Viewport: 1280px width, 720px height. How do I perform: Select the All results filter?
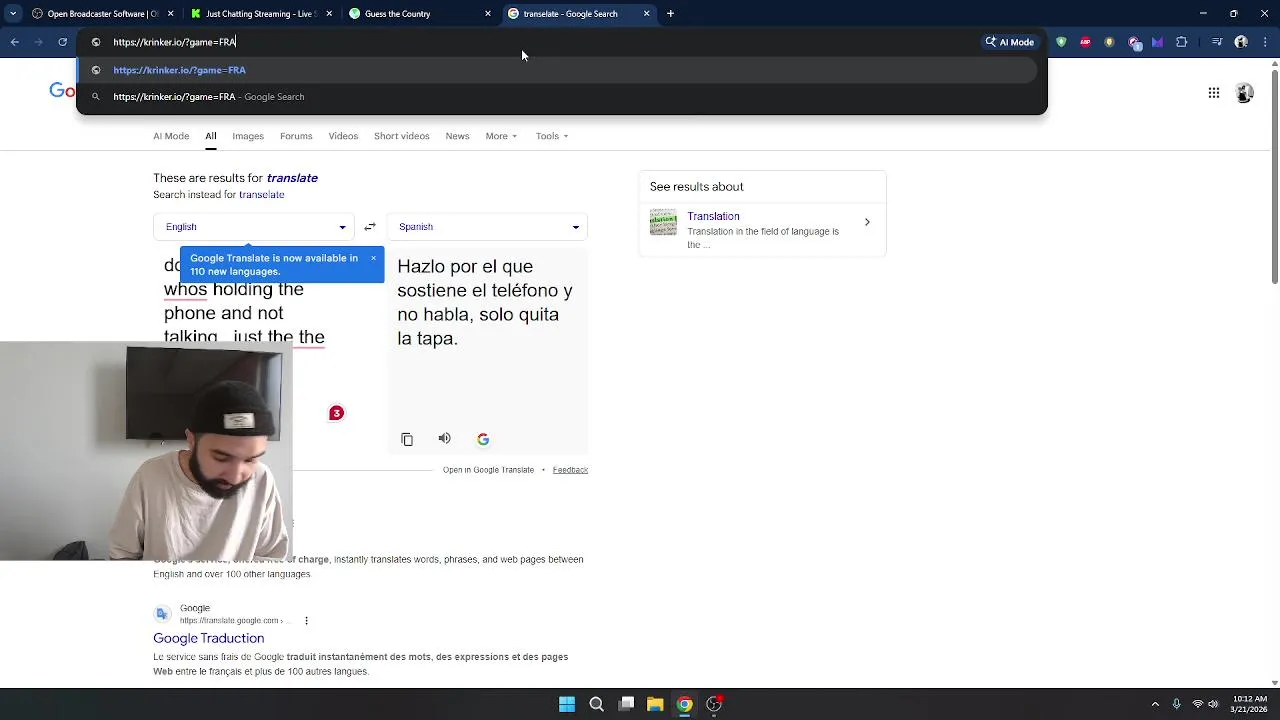(211, 136)
